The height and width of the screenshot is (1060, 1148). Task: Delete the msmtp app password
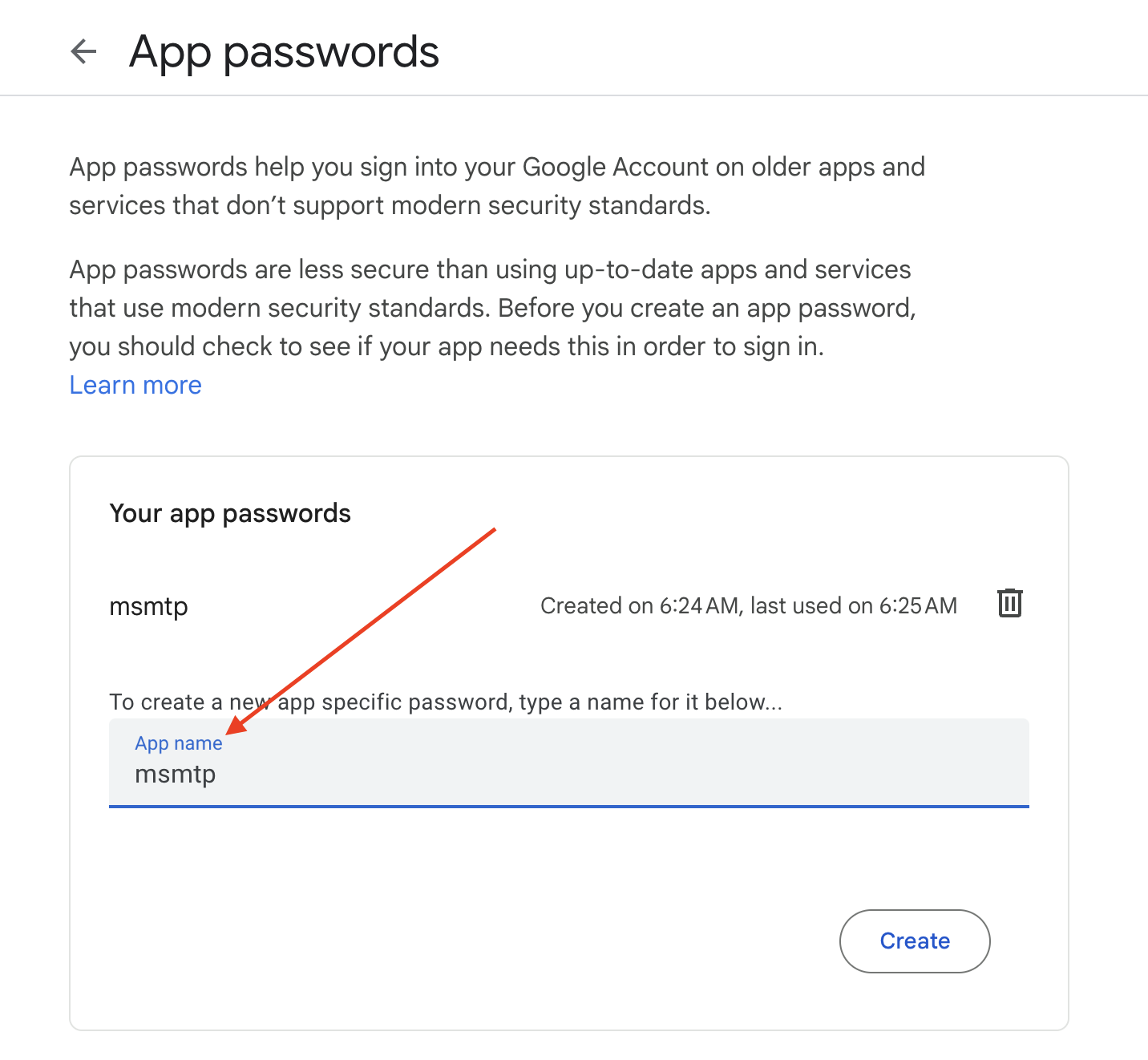click(1009, 603)
